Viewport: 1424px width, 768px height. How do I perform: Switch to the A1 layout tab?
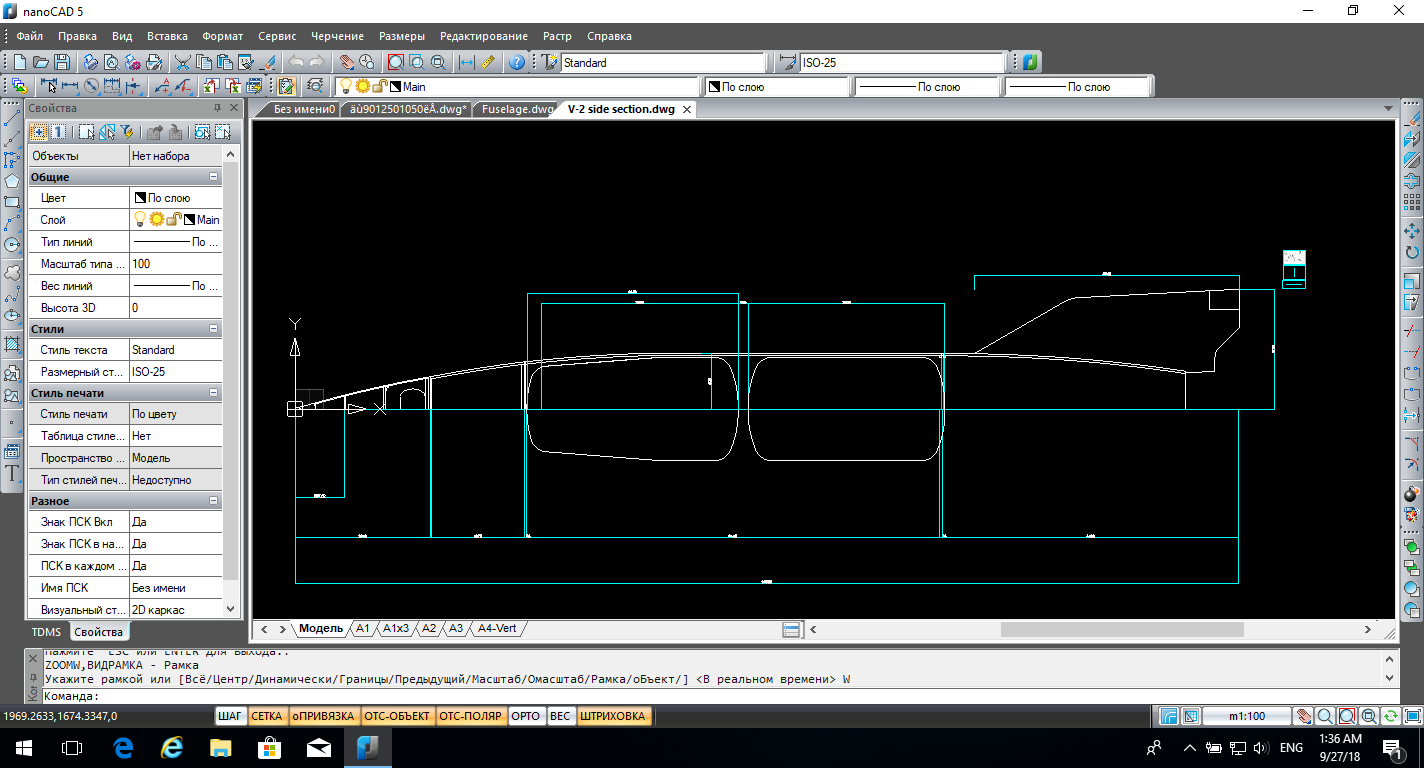363,629
